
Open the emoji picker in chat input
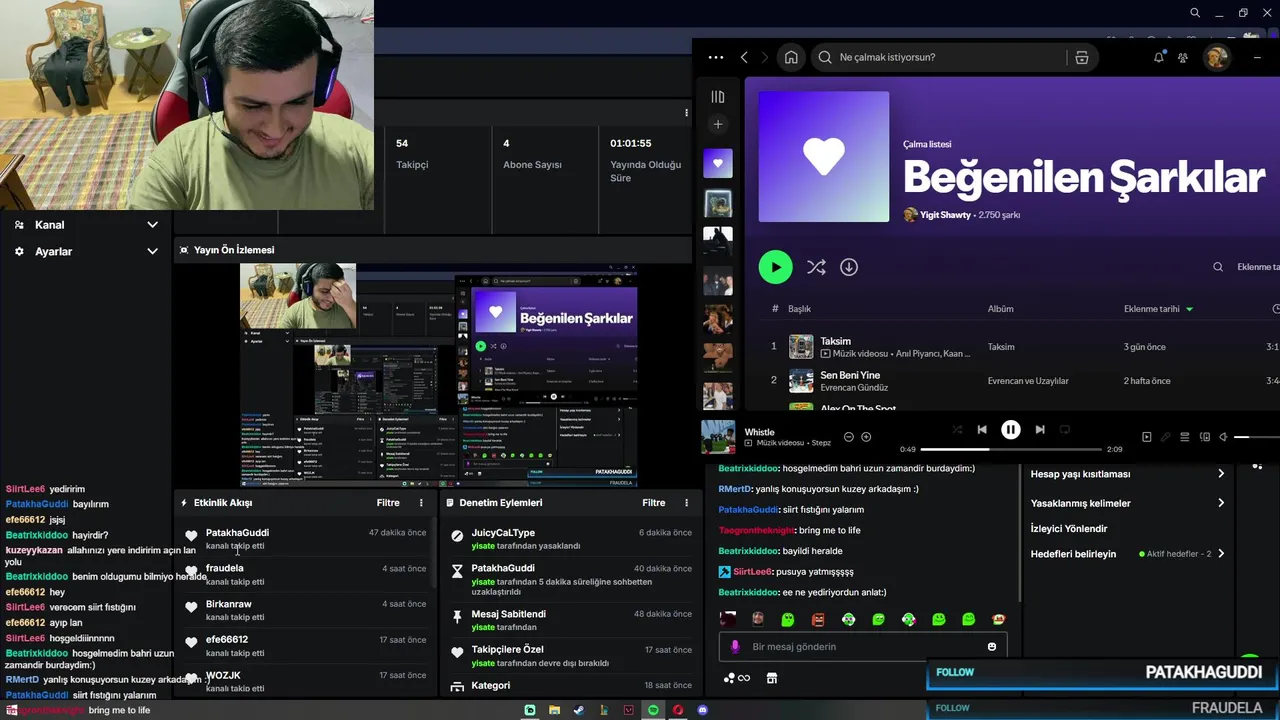(992, 647)
